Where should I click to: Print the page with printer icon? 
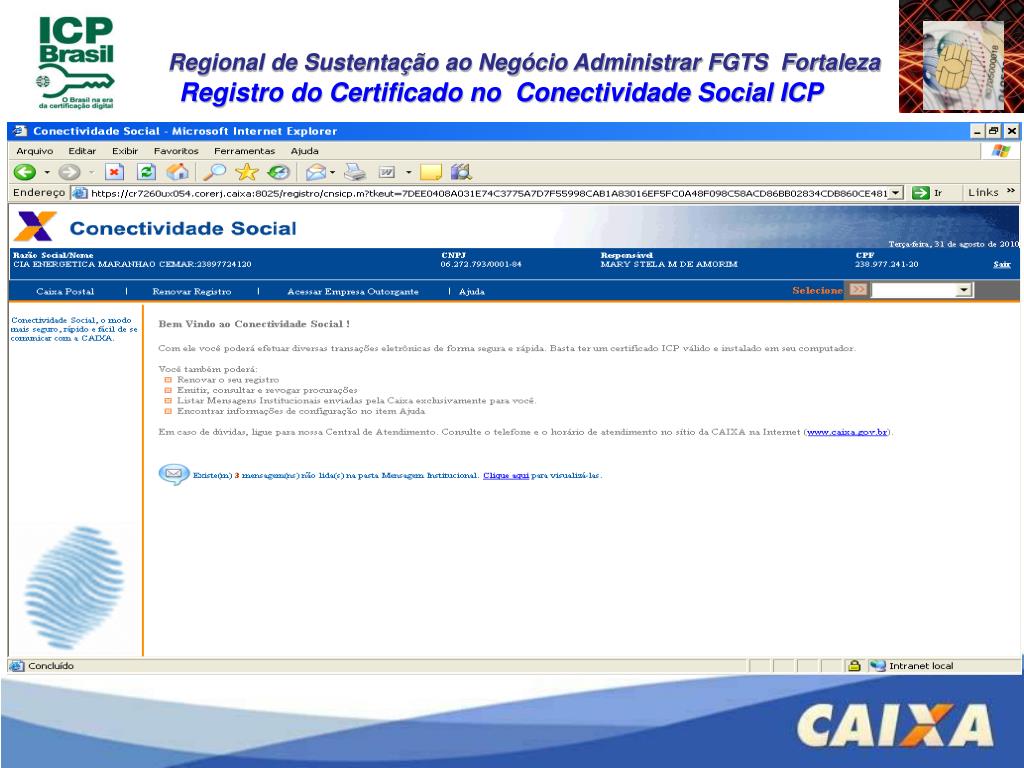coord(355,172)
